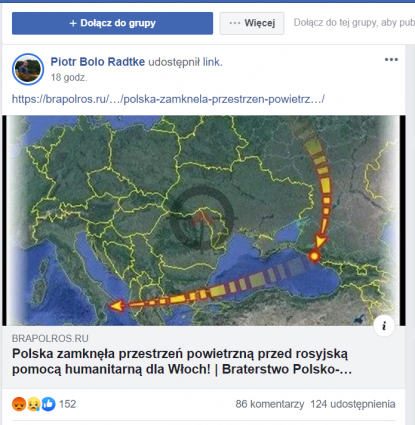This screenshot has width=415, height=425.
Task: Click the info "i" icon on link preview
Action: pos(384,325)
